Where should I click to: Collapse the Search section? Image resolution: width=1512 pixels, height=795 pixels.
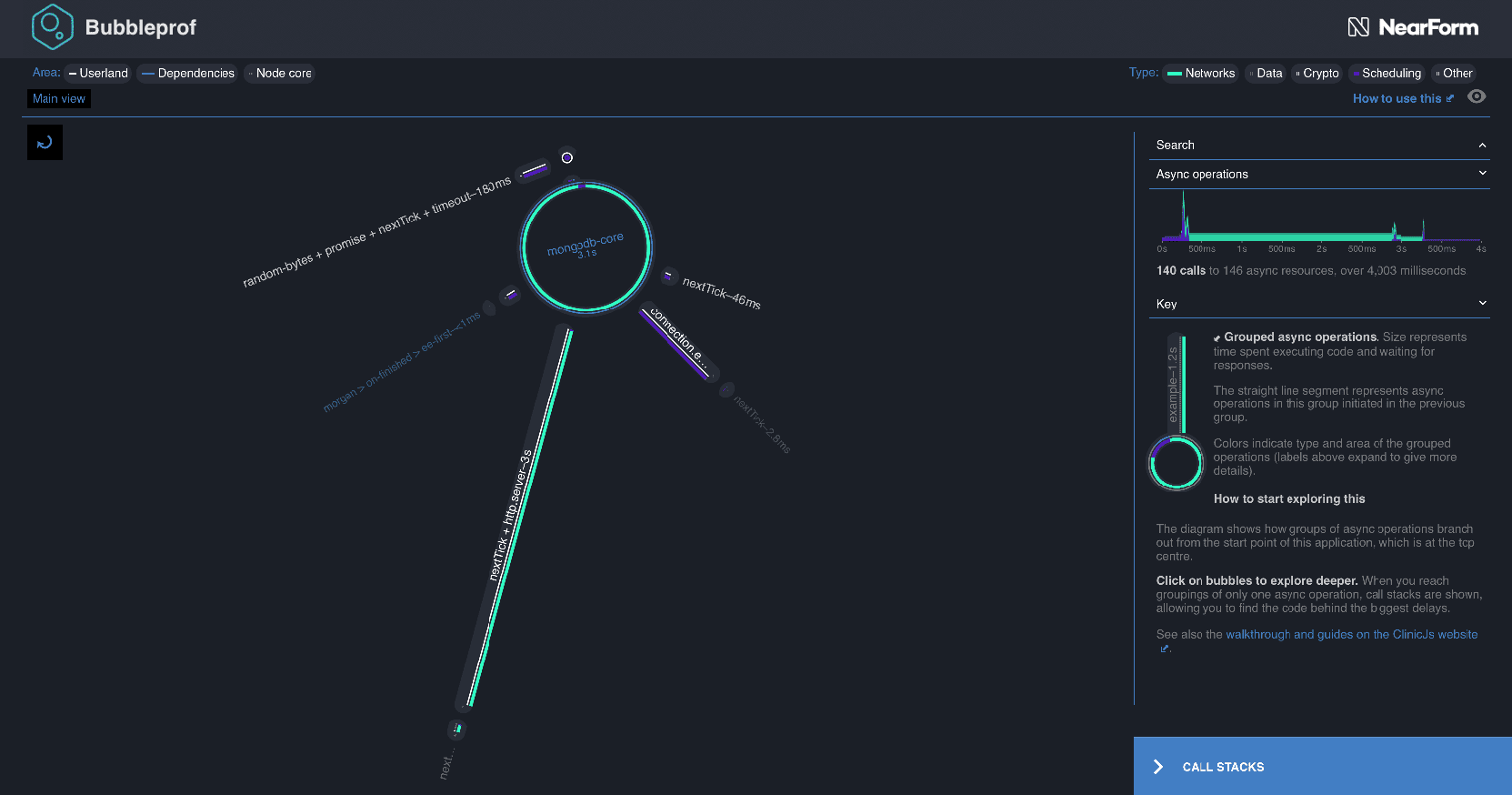click(x=1482, y=146)
